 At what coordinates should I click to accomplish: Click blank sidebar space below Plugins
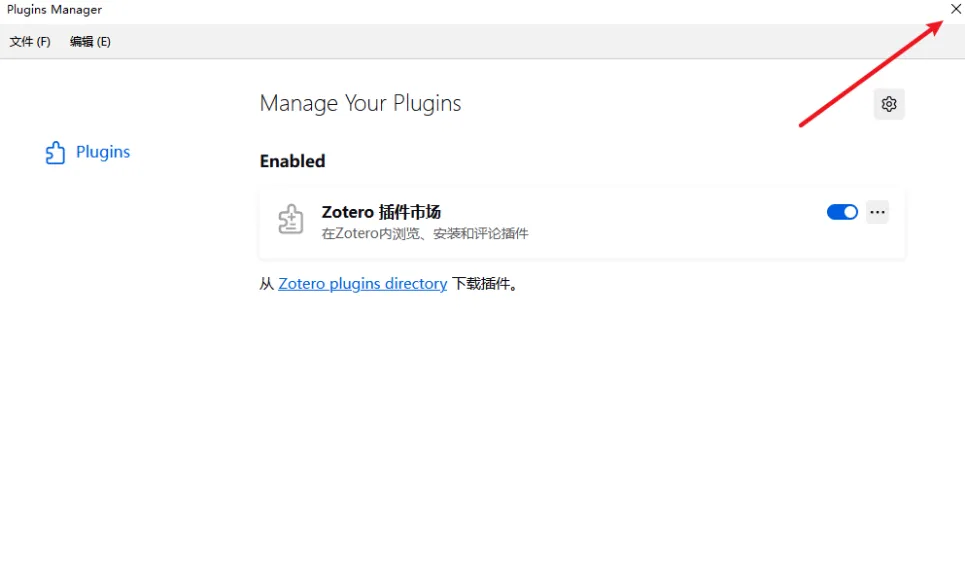coord(110,350)
